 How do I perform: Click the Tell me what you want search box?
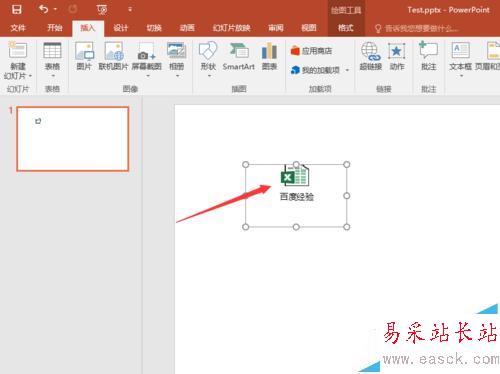pyautogui.click(x=417, y=28)
